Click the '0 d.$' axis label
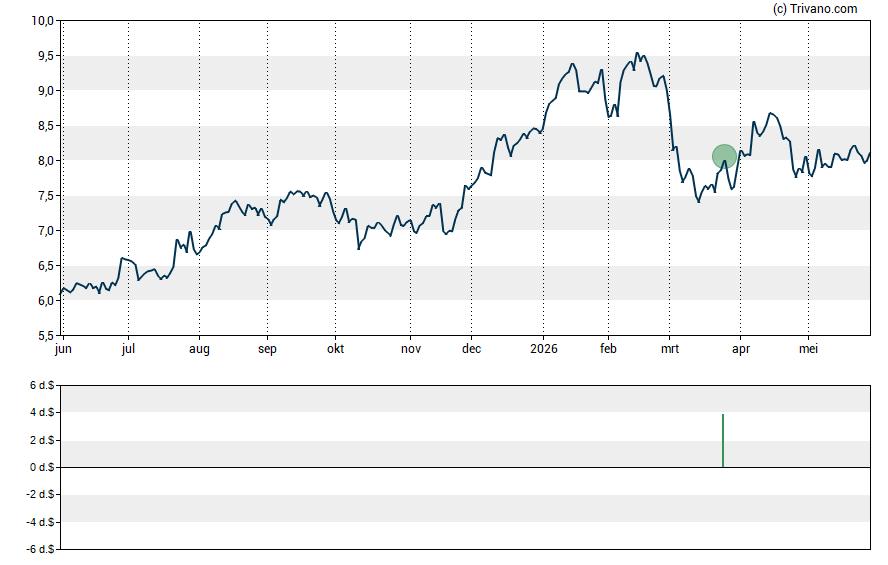 coord(42,467)
